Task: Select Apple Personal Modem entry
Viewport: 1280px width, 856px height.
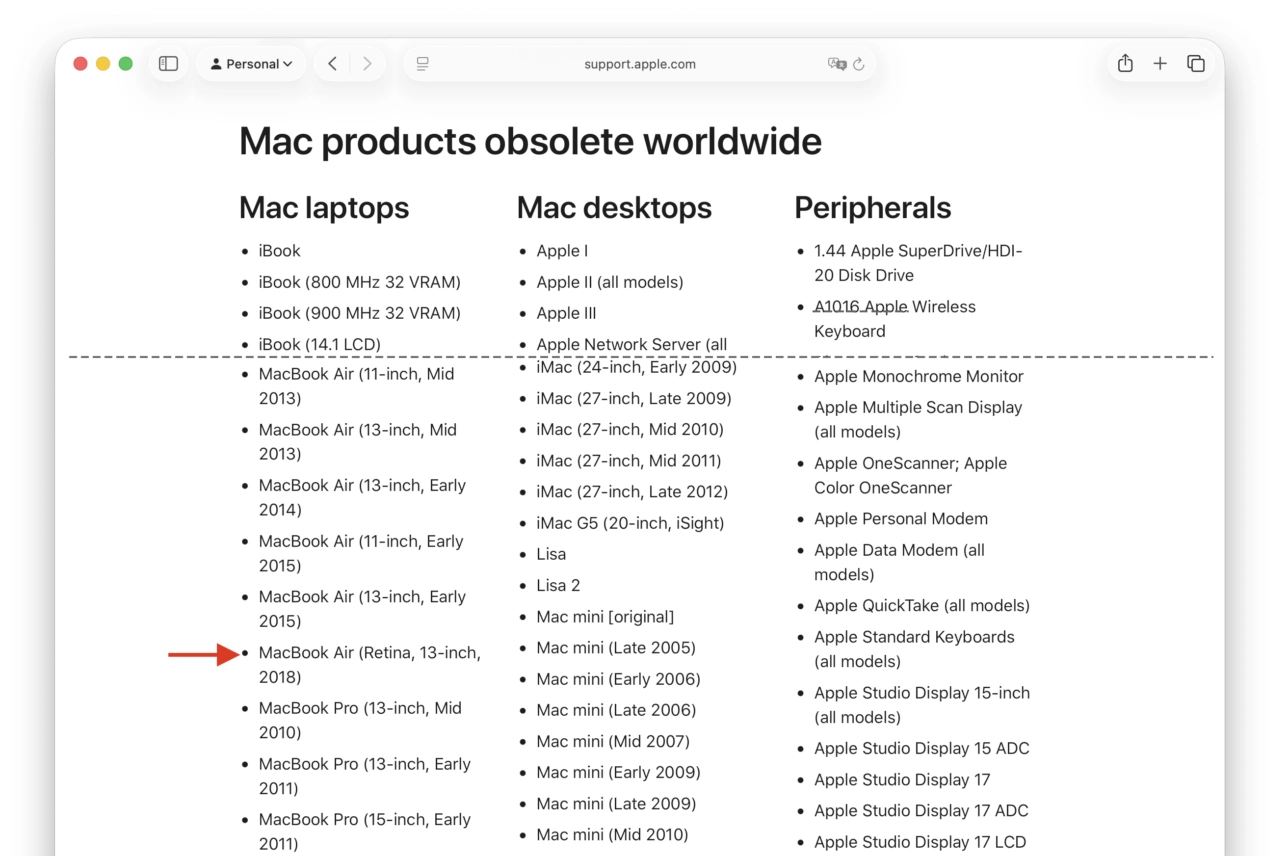Action: click(x=901, y=519)
